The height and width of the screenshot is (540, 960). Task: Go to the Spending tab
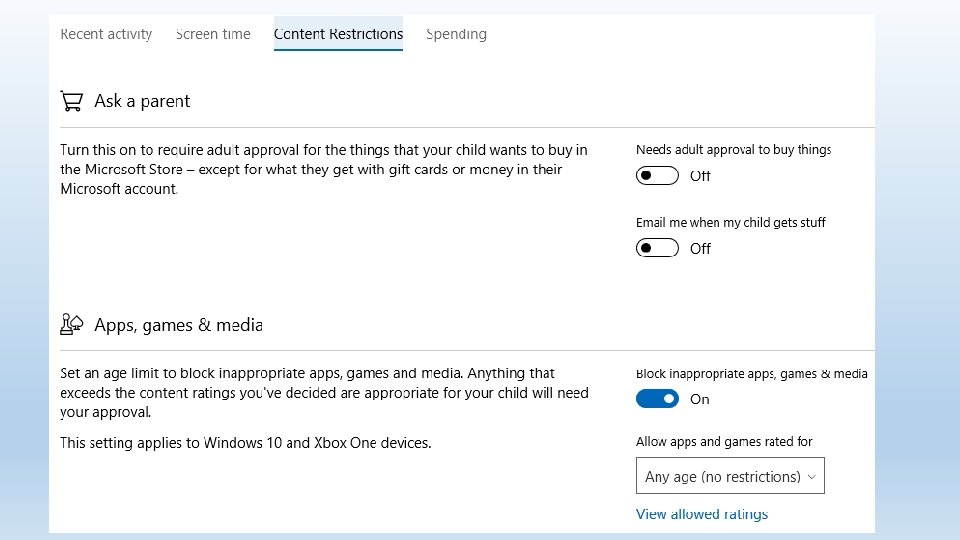(x=456, y=34)
